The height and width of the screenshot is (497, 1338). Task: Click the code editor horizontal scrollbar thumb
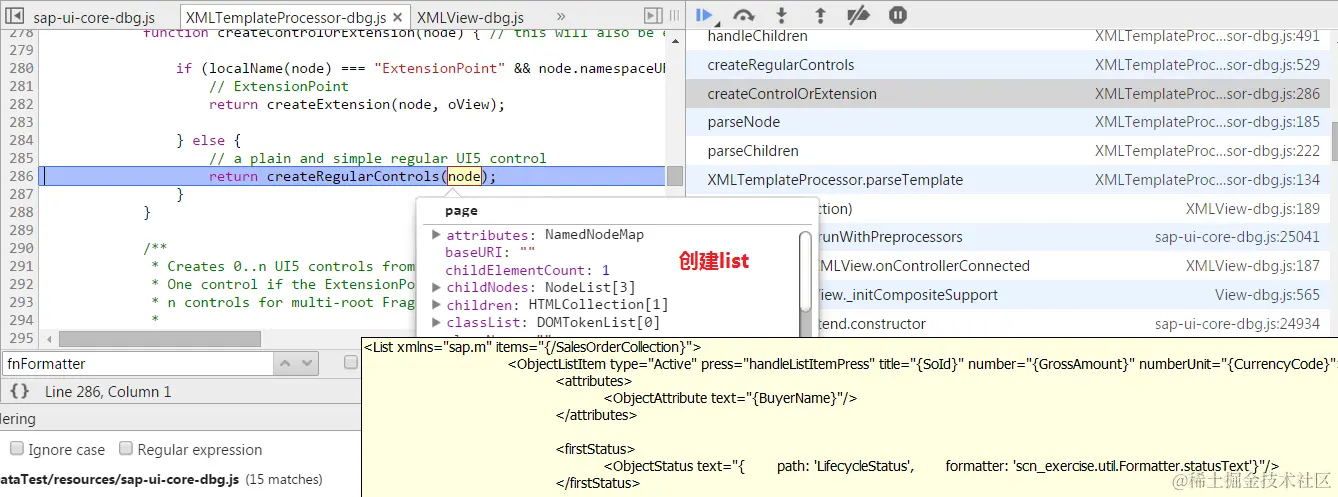point(160,339)
